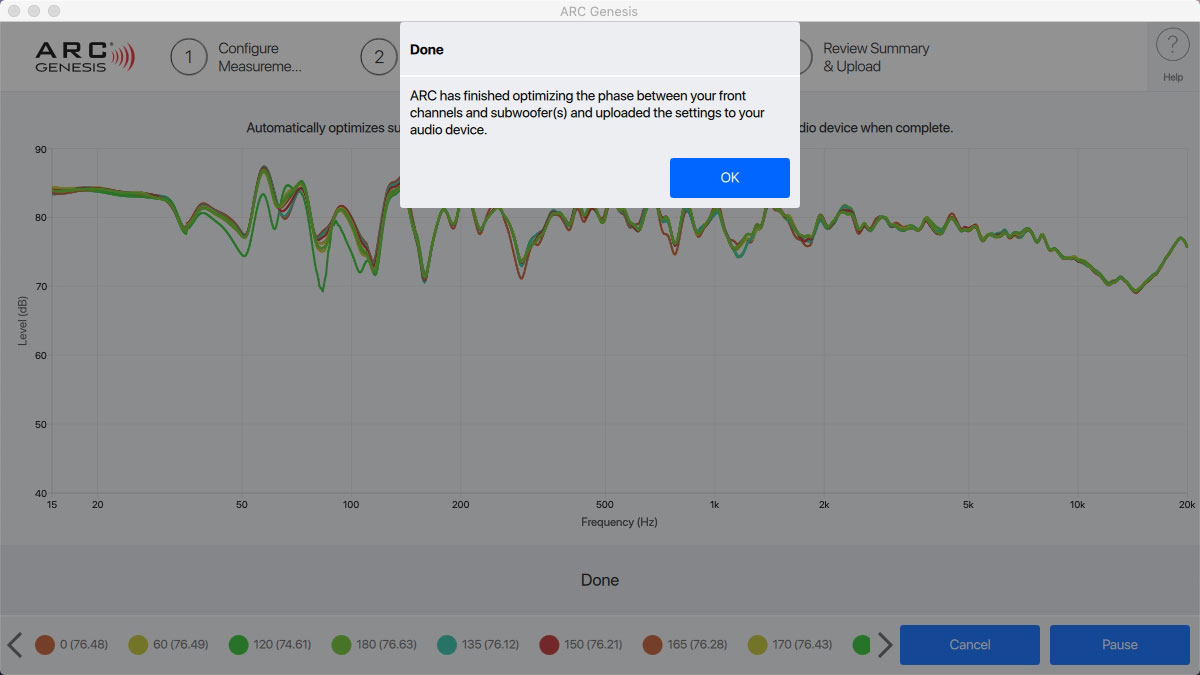This screenshot has height=675, width=1200.
Task: Open the Review Summary & Upload step
Action: pos(876,57)
